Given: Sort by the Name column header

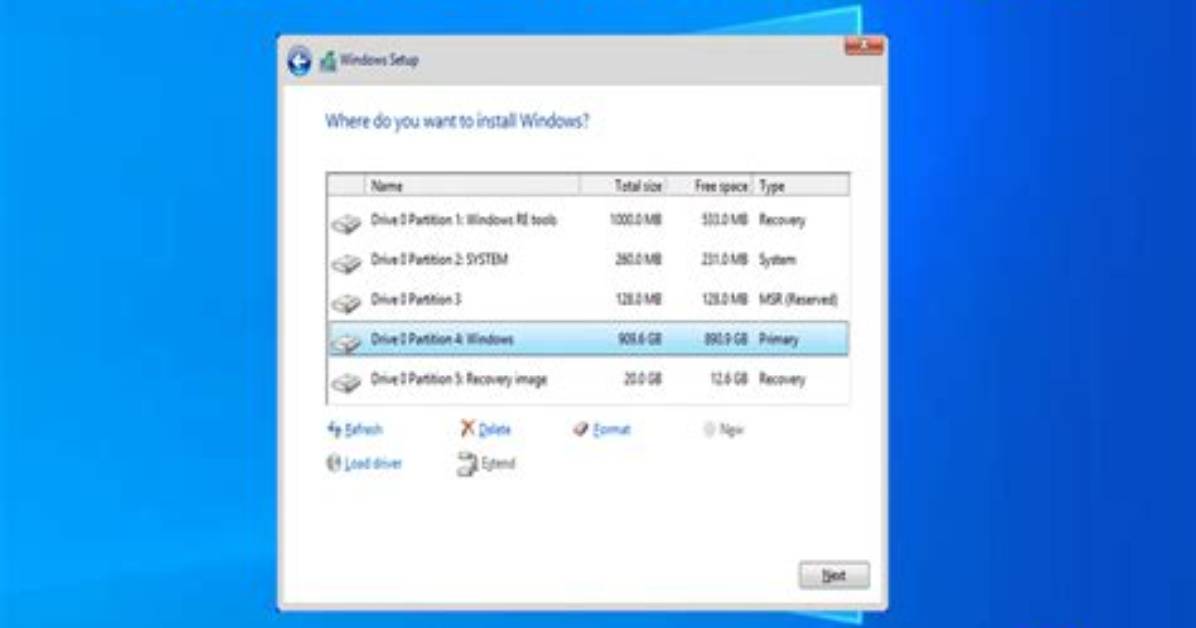Looking at the screenshot, I should (x=471, y=185).
